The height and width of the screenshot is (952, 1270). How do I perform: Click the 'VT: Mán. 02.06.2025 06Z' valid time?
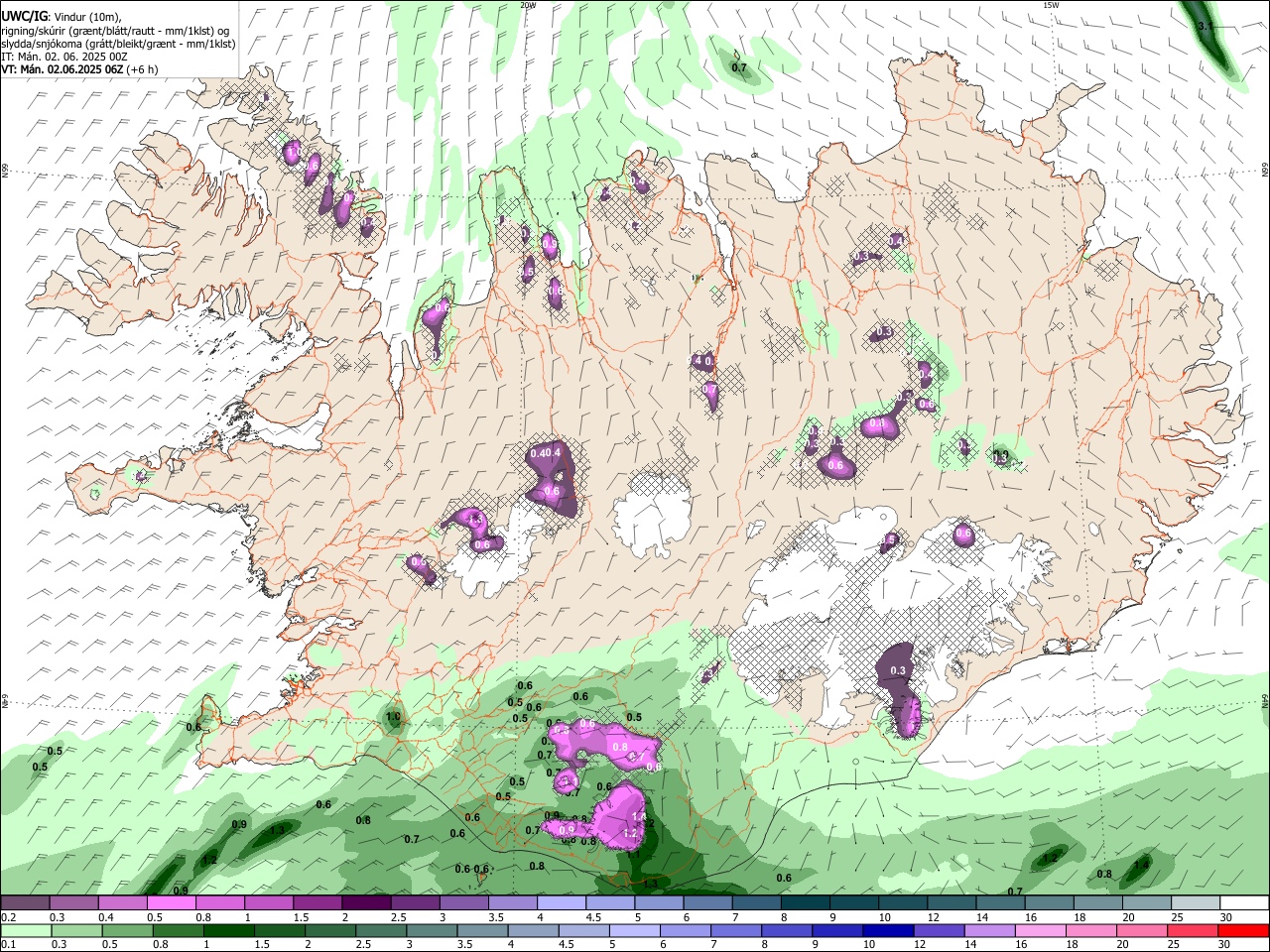tap(62, 69)
